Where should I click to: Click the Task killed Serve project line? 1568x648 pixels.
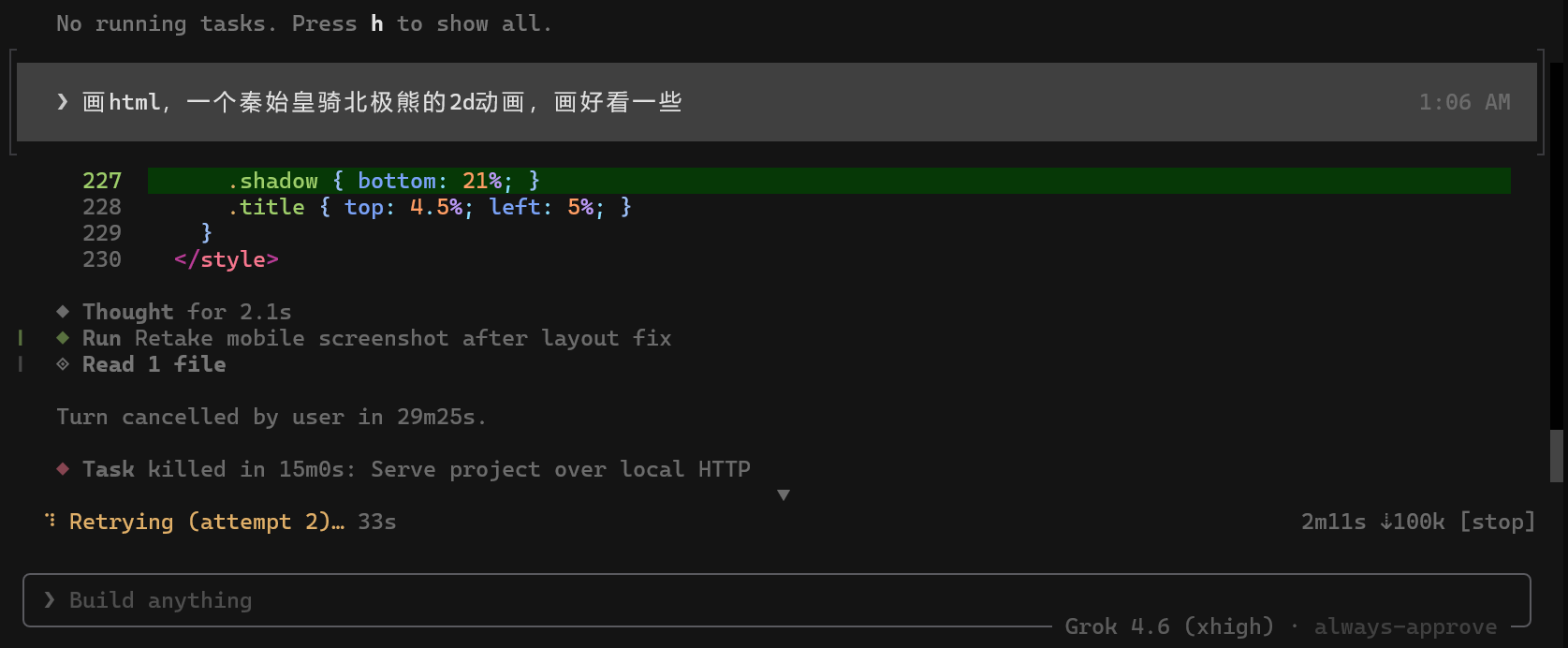pyautogui.click(x=417, y=469)
